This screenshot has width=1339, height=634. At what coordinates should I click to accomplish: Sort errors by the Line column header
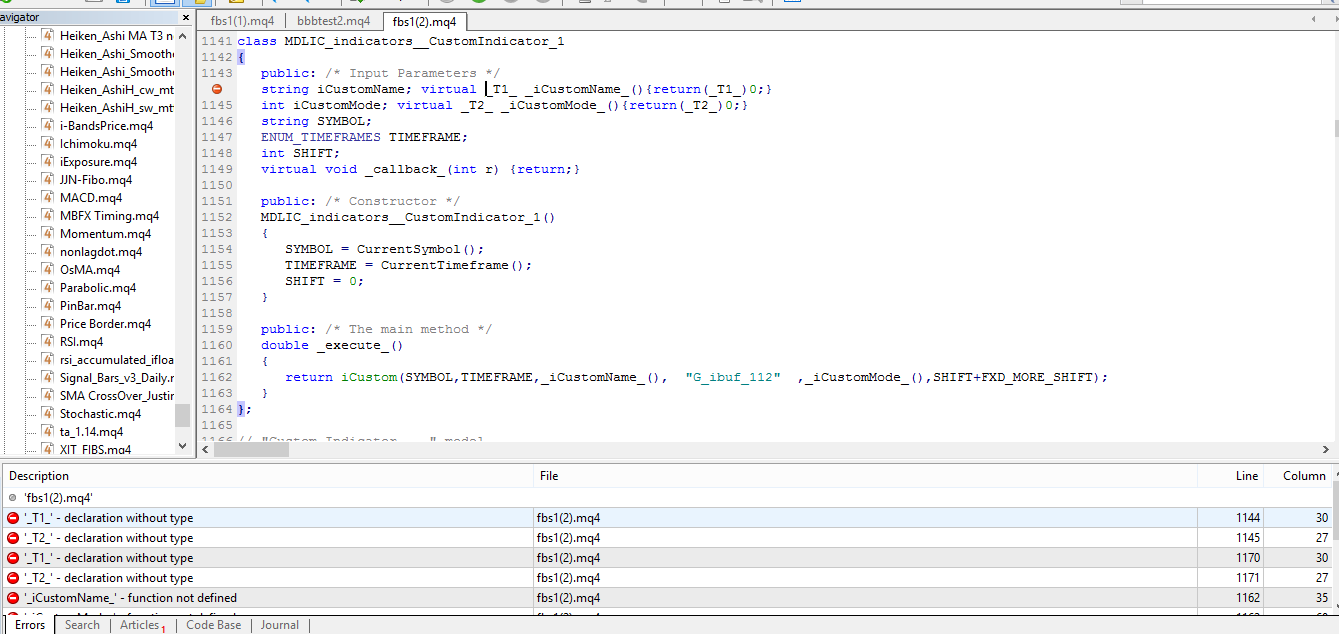click(1230, 476)
